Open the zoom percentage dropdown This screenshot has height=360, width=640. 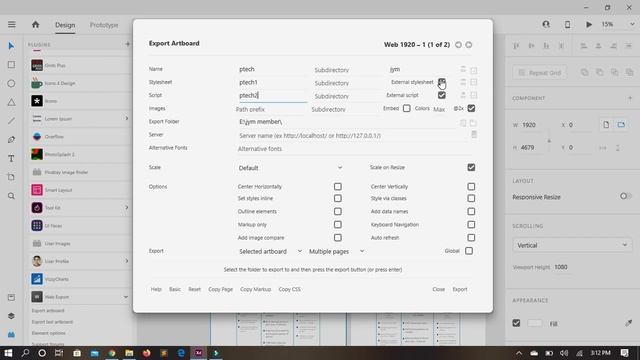coord(631,24)
